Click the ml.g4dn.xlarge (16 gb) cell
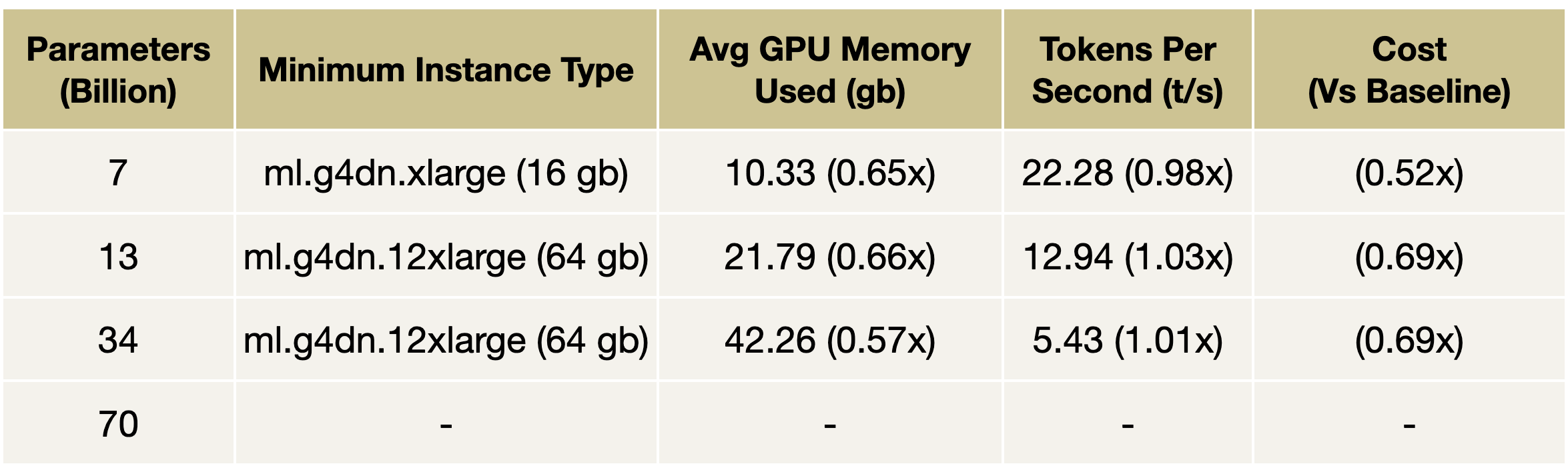Image resolution: width=1568 pixels, height=468 pixels. tap(446, 173)
